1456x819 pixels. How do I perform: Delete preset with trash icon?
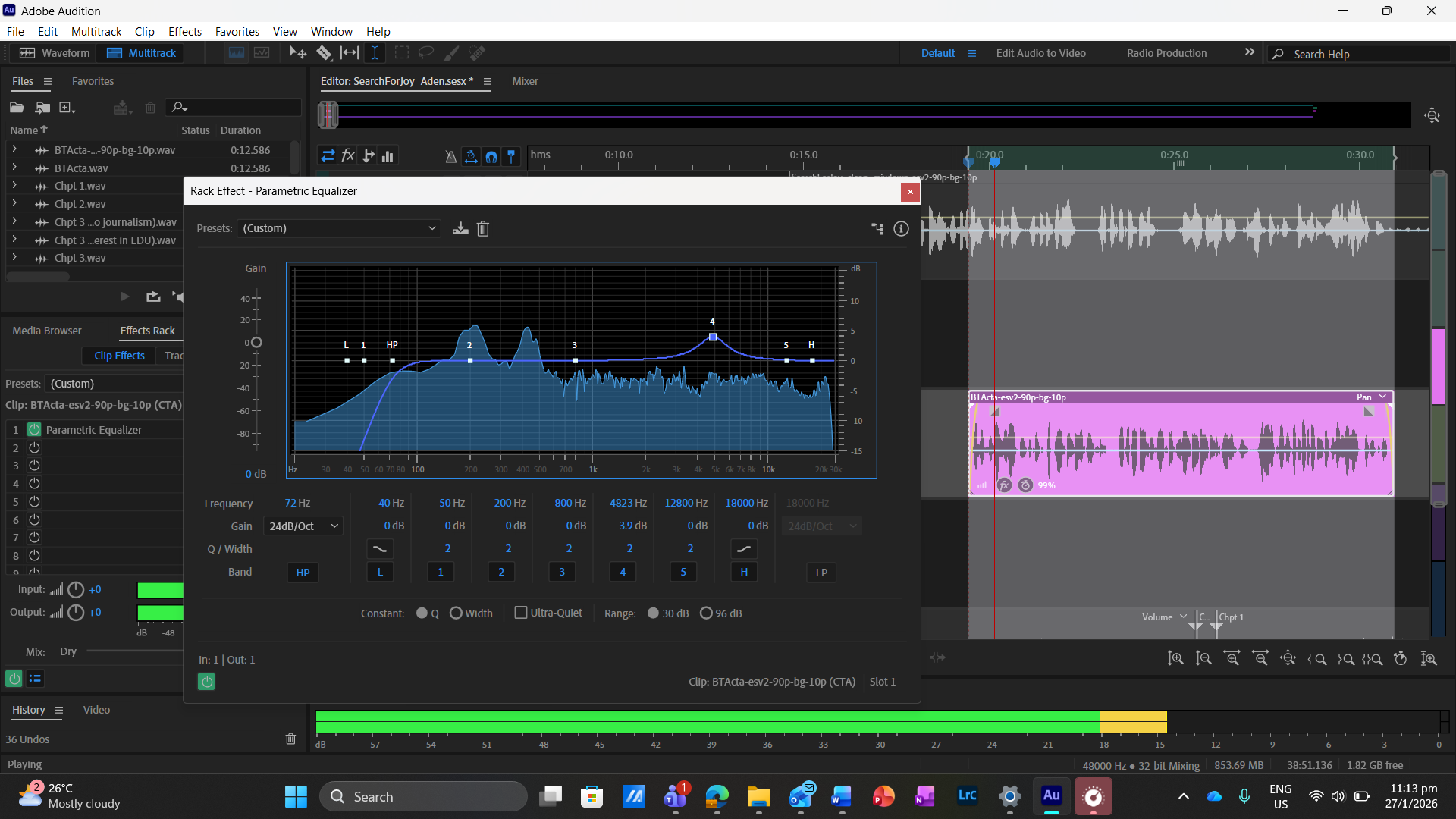483,228
